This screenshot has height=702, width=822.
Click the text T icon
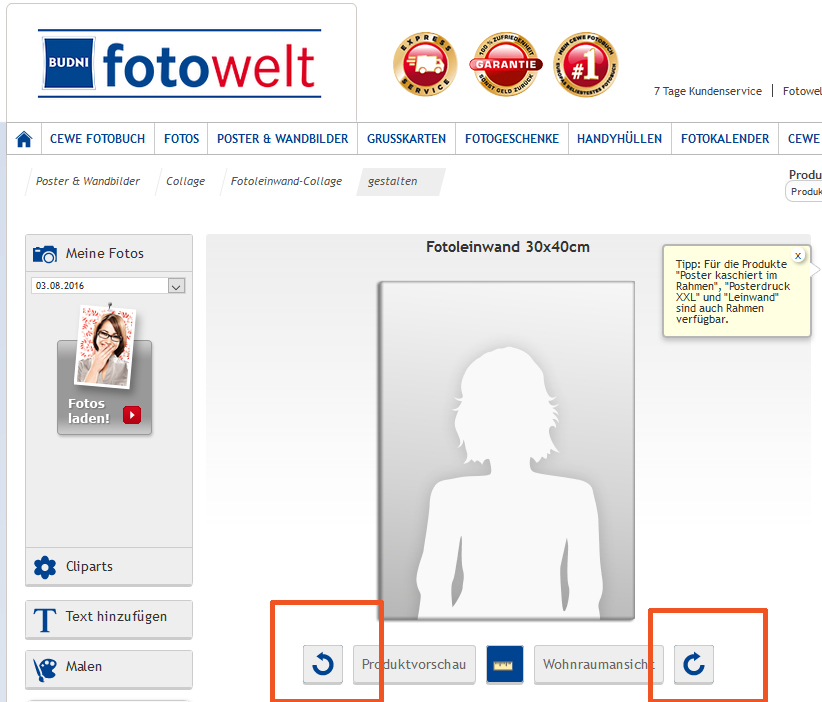point(45,620)
